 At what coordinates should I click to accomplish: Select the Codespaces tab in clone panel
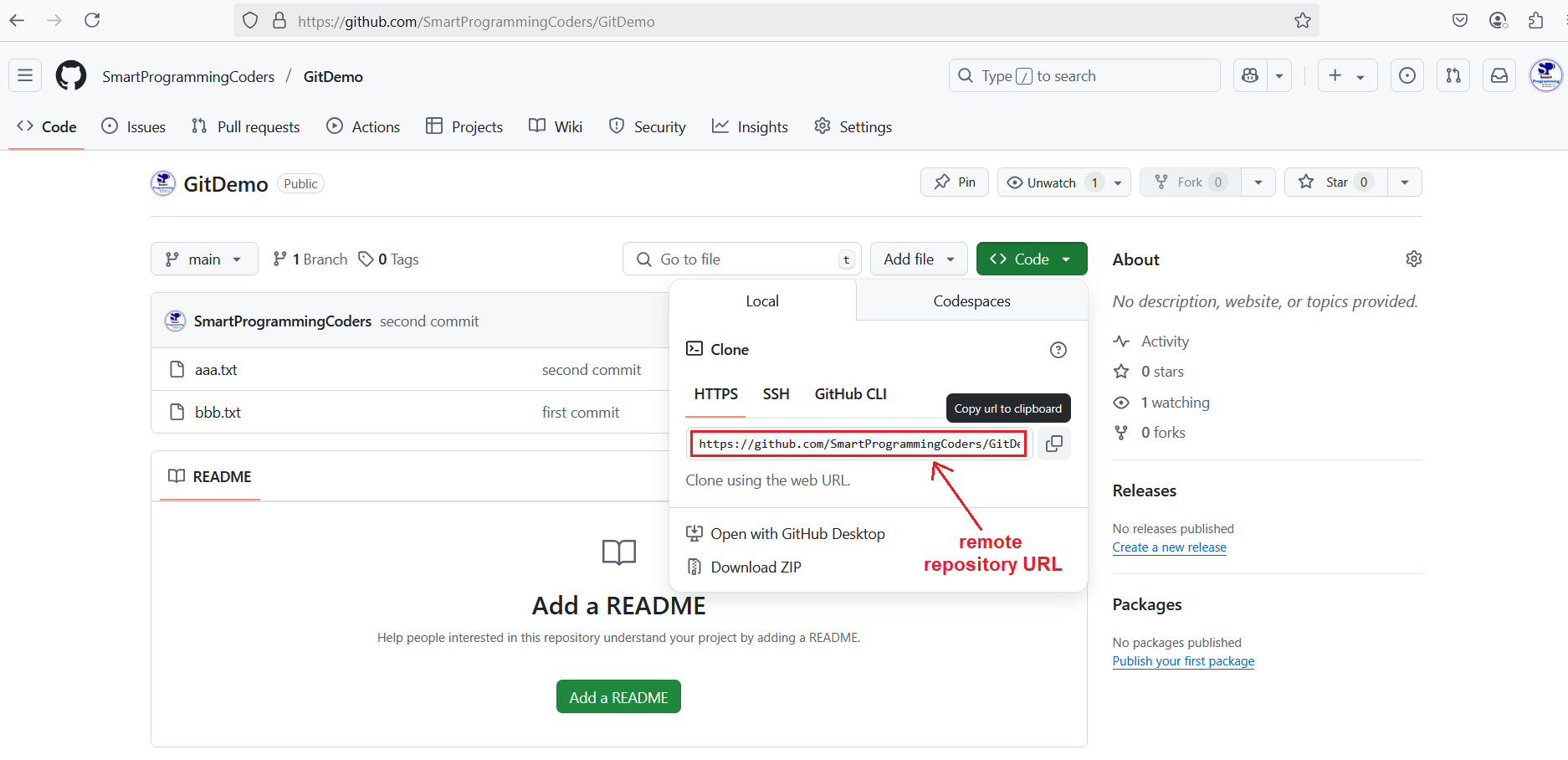pyautogui.click(x=971, y=300)
